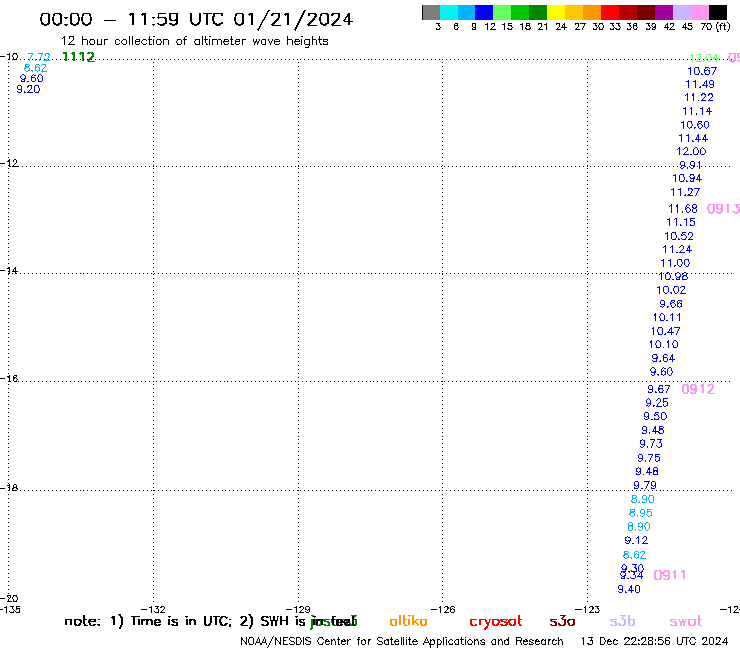The width and height of the screenshot is (740, 650).
Task: Click the -16 latitude axis label
Action: click(9, 379)
